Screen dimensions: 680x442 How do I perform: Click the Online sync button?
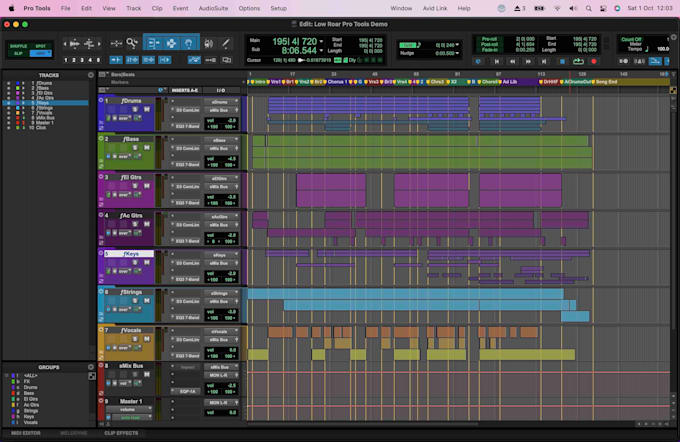478,62
